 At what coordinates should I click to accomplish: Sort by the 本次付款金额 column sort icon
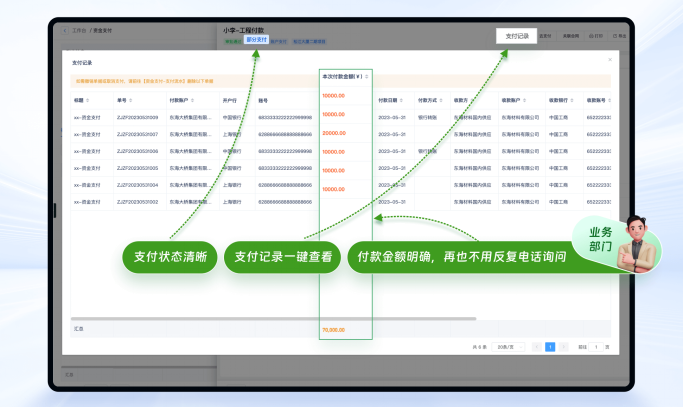(x=366, y=76)
